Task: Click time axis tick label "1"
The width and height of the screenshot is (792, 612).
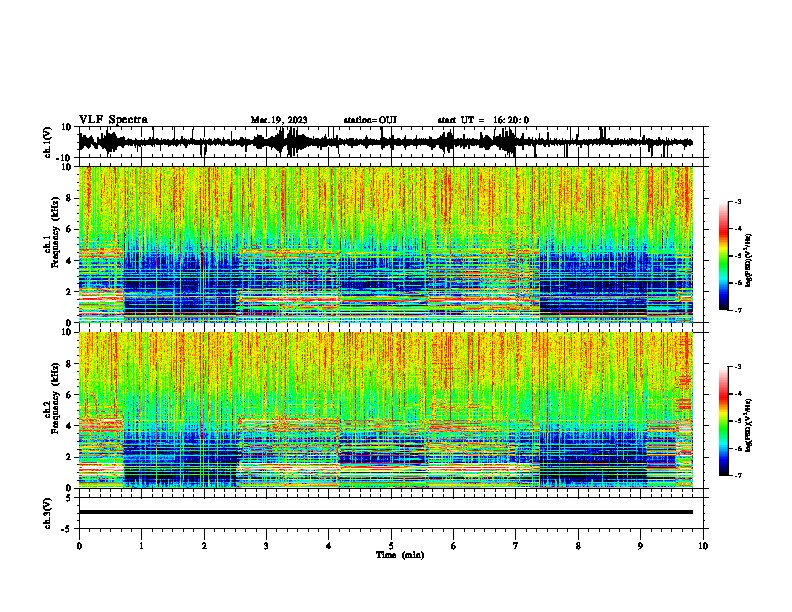Action: click(x=141, y=546)
